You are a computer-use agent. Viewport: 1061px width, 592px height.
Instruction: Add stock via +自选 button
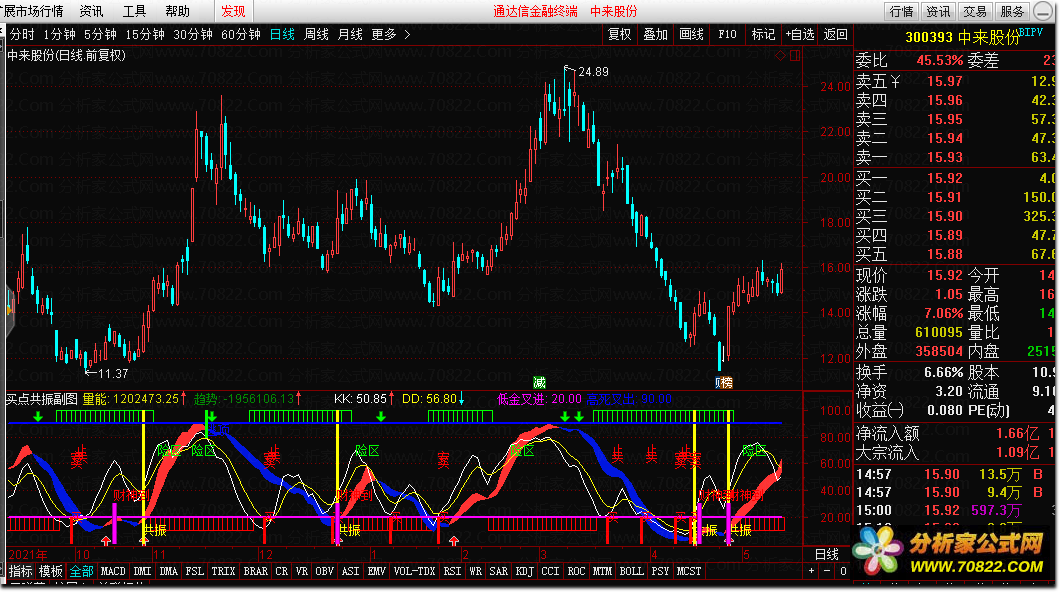[799, 35]
